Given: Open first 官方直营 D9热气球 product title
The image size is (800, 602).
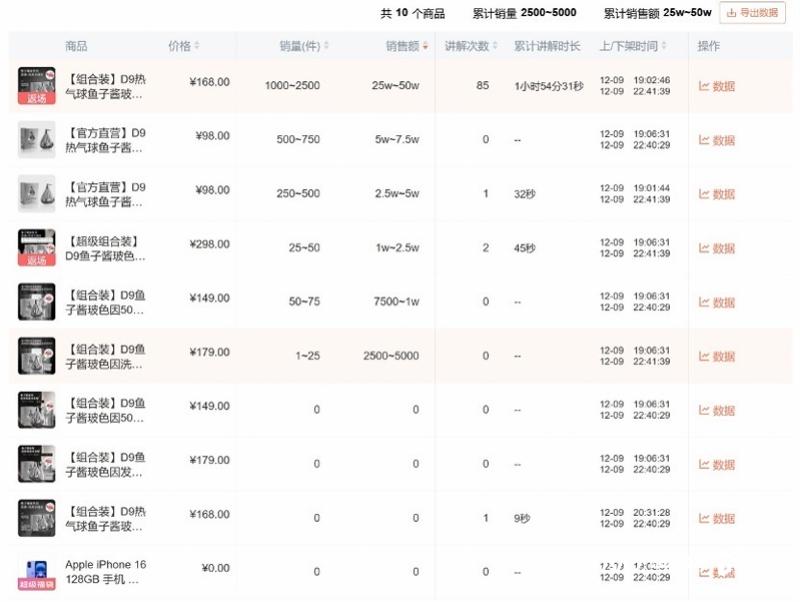Looking at the screenshot, I should (106, 140).
